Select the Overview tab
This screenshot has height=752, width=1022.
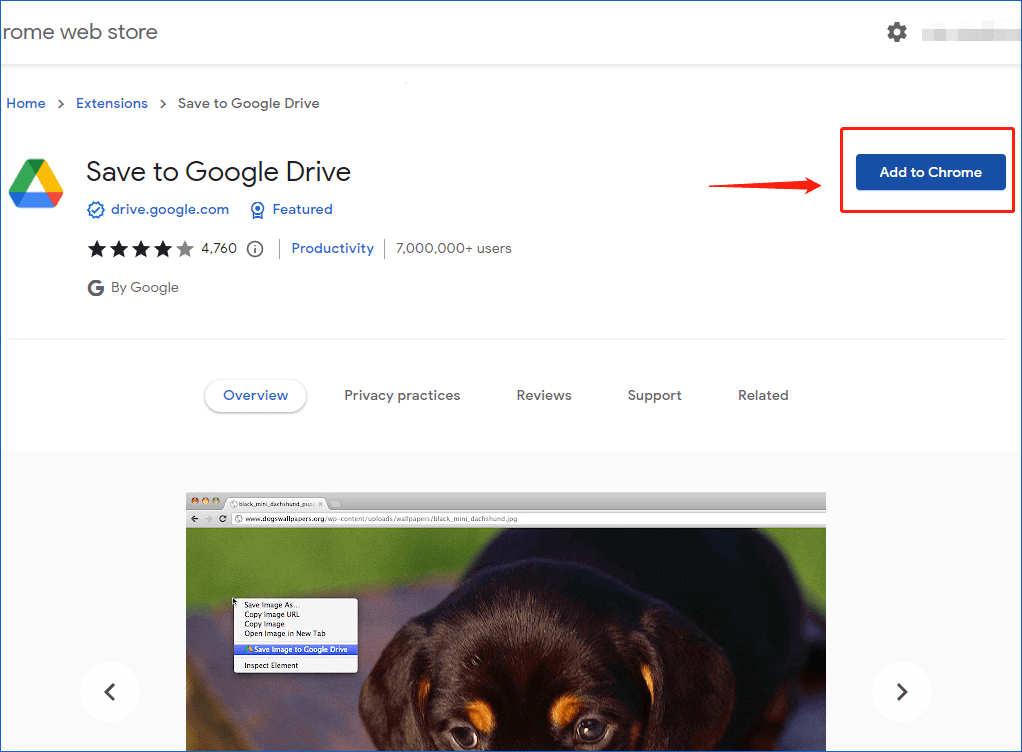pos(256,396)
